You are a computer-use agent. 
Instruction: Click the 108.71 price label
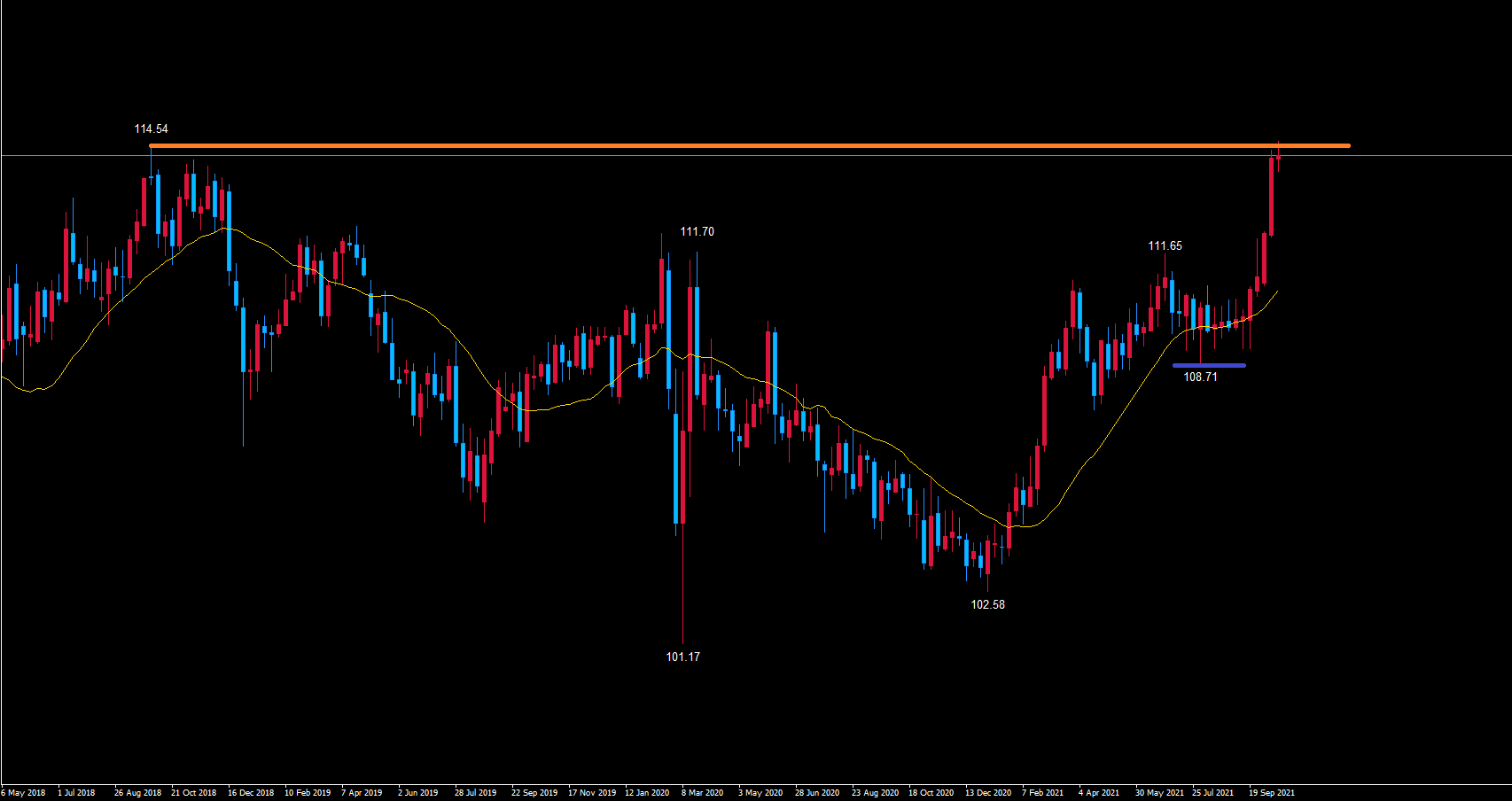(1200, 377)
